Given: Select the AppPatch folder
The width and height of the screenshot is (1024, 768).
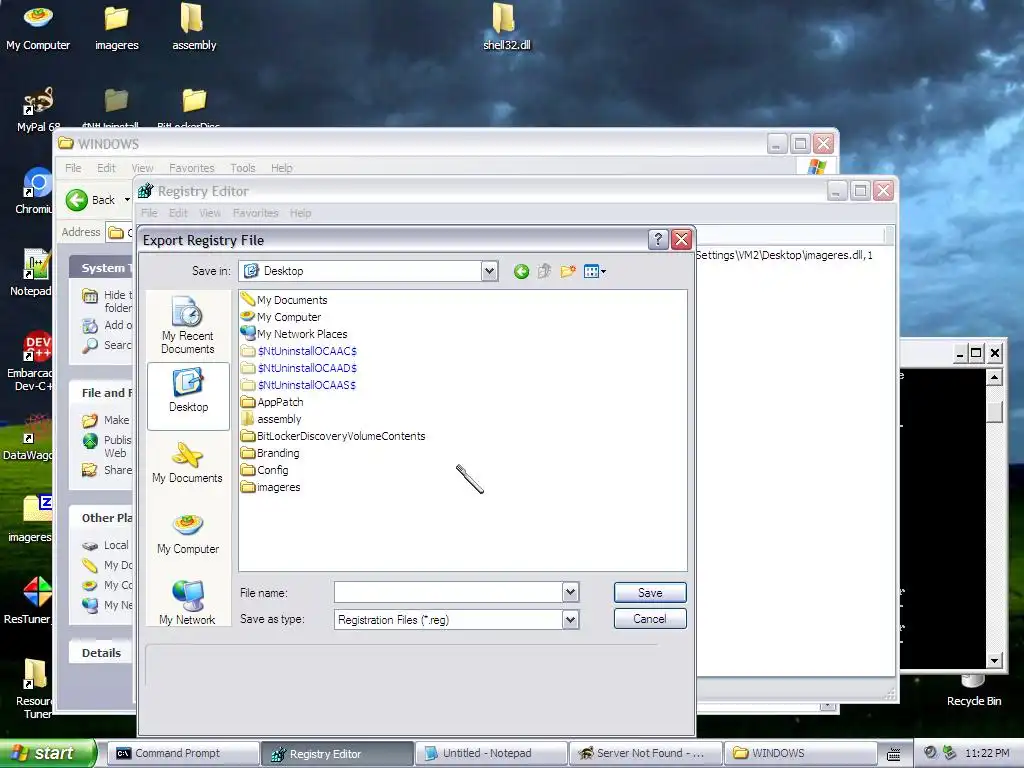Looking at the screenshot, I should (x=272, y=402).
